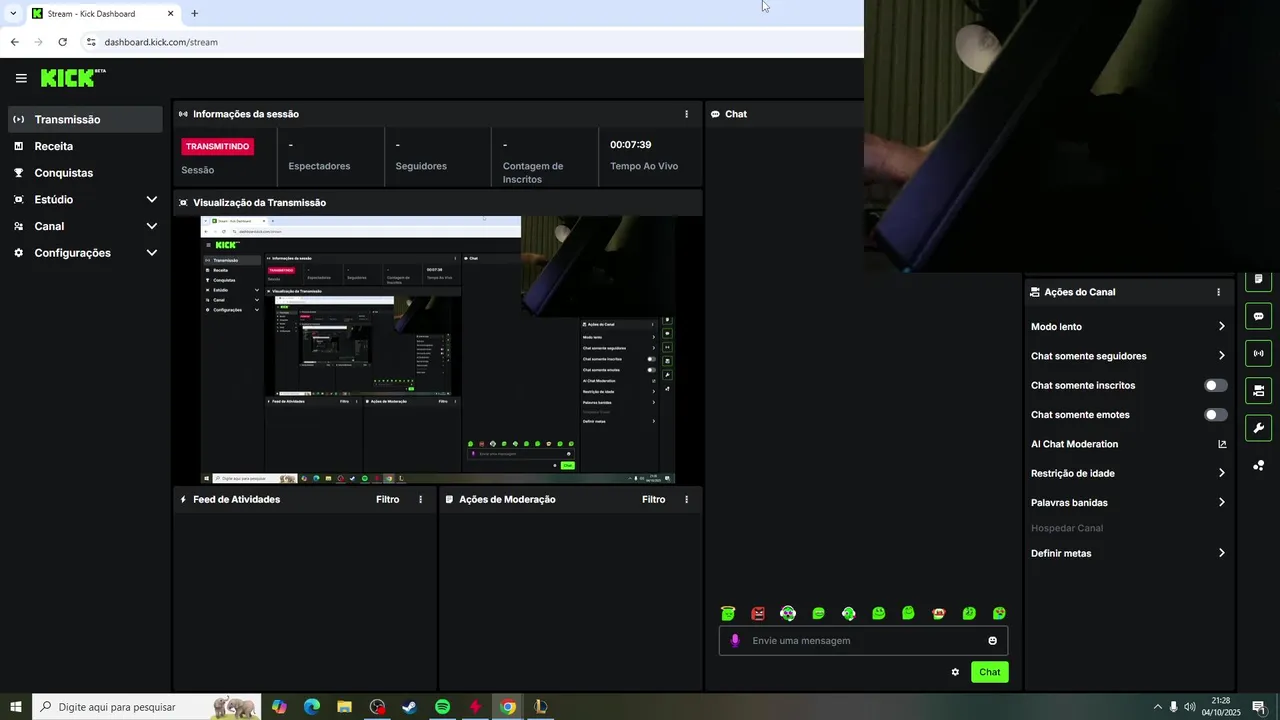Image resolution: width=1280 pixels, height=720 pixels.
Task: Open Restrição de idade options arrow
Action: (x=1221, y=473)
